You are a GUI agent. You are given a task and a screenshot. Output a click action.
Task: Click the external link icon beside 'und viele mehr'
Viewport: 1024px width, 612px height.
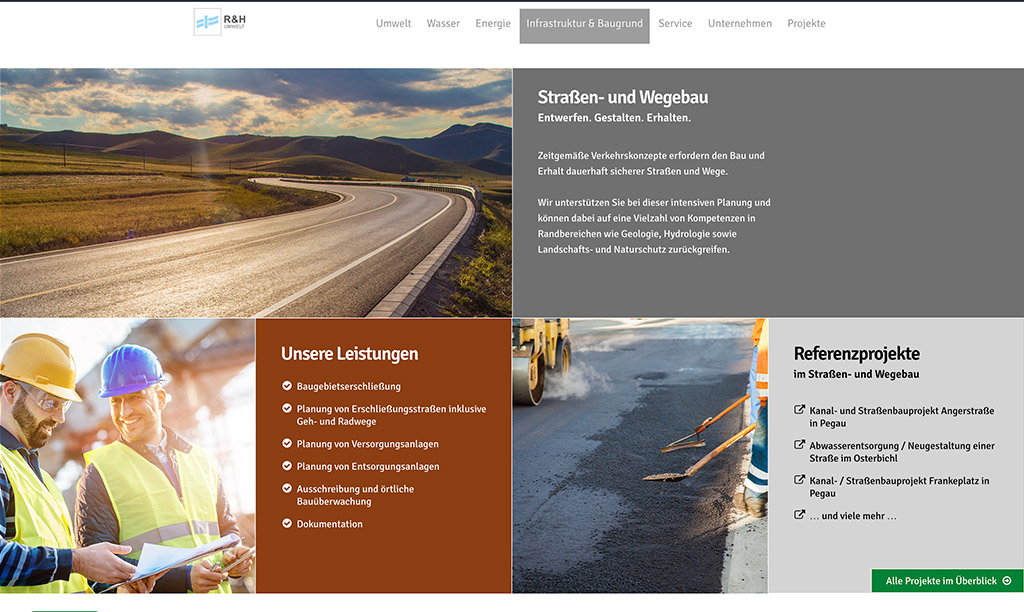(x=799, y=515)
